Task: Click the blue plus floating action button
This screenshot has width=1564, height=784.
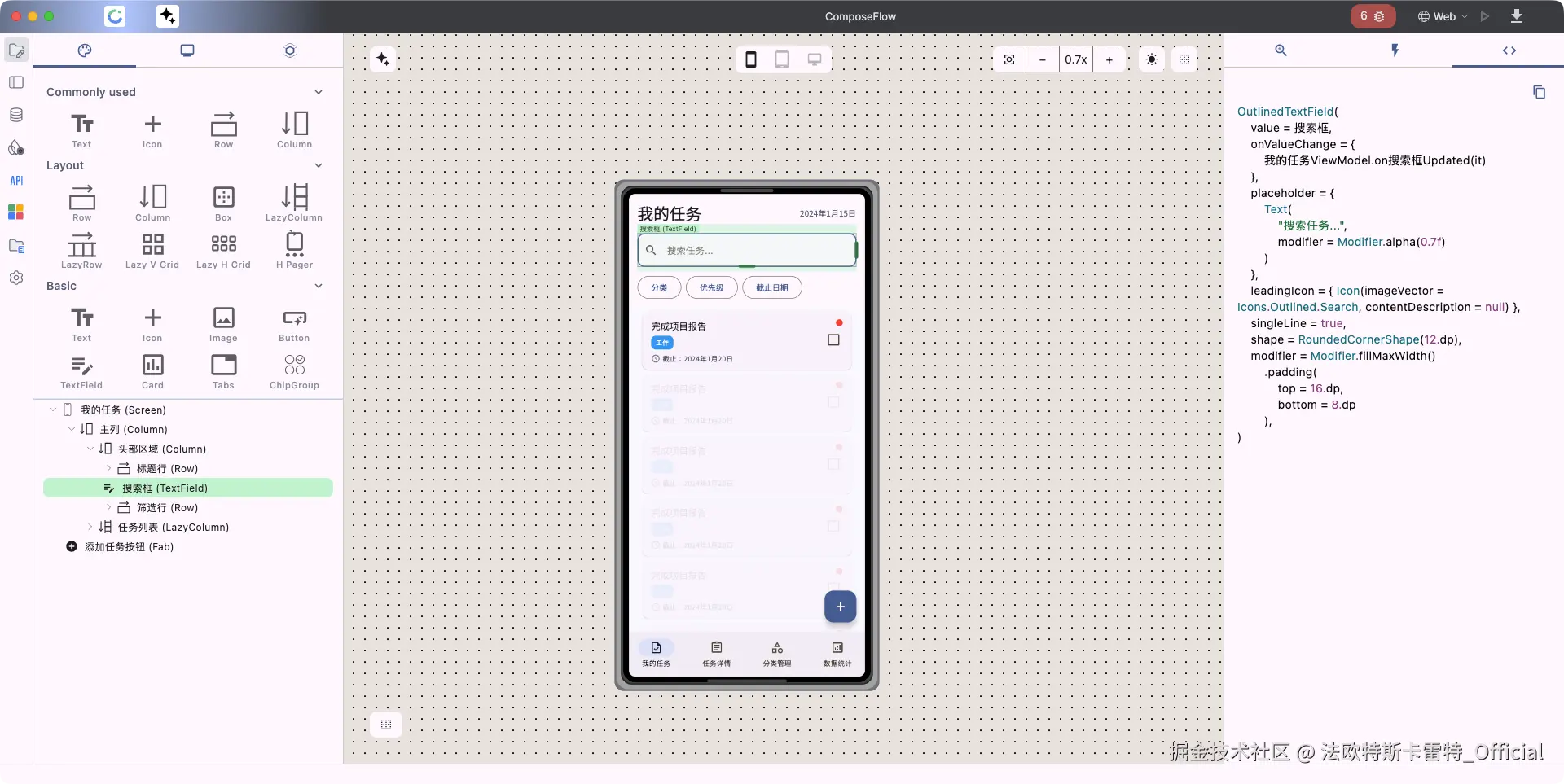Action: (840, 607)
